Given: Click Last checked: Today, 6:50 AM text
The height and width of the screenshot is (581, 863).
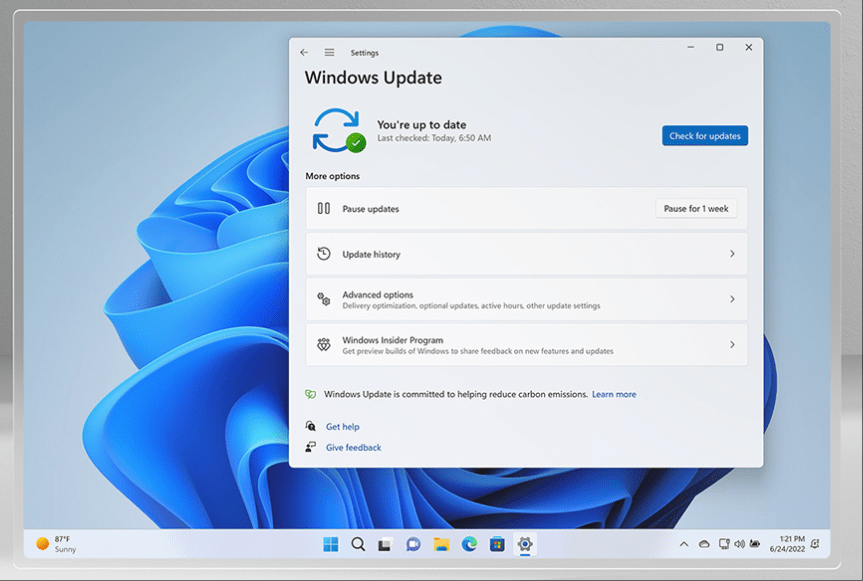Looking at the screenshot, I should [x=434, y=138].
